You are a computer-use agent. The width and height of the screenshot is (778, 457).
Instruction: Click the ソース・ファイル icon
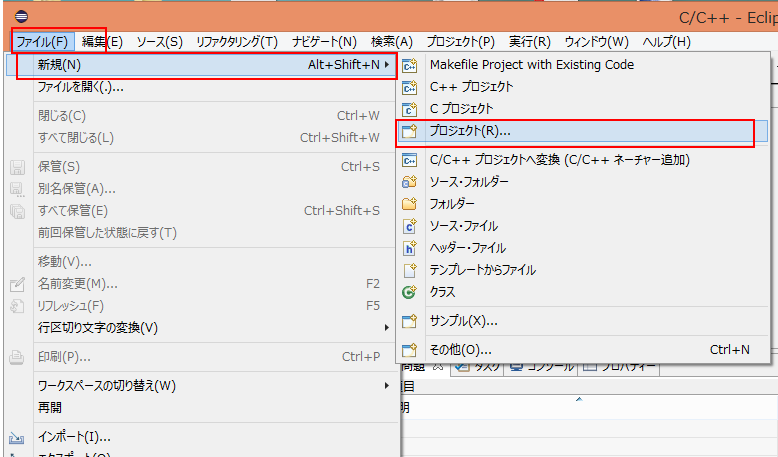[409, 226]
